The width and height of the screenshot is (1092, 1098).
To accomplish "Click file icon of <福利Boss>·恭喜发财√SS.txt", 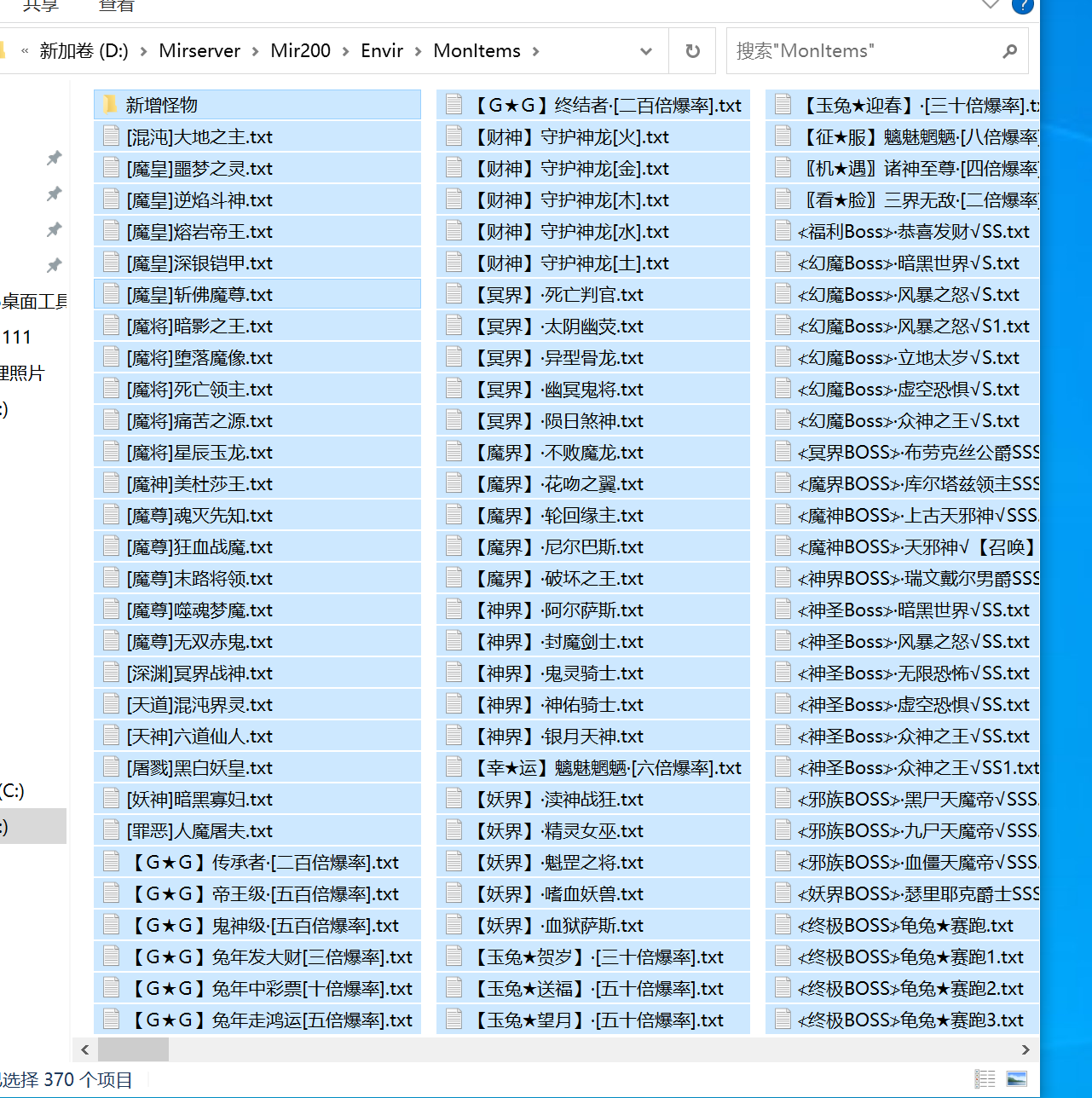I will pyautogui.click(x=783, y=231).
